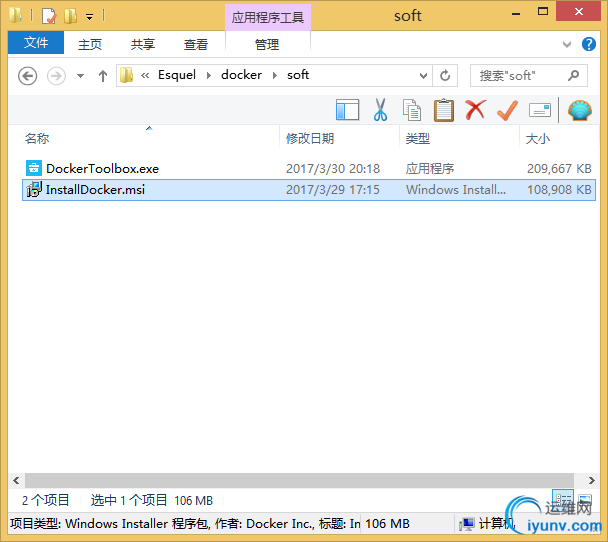Minimize the soft window
The height and width of the screenshot is (542, 608).
coord(516,13)
